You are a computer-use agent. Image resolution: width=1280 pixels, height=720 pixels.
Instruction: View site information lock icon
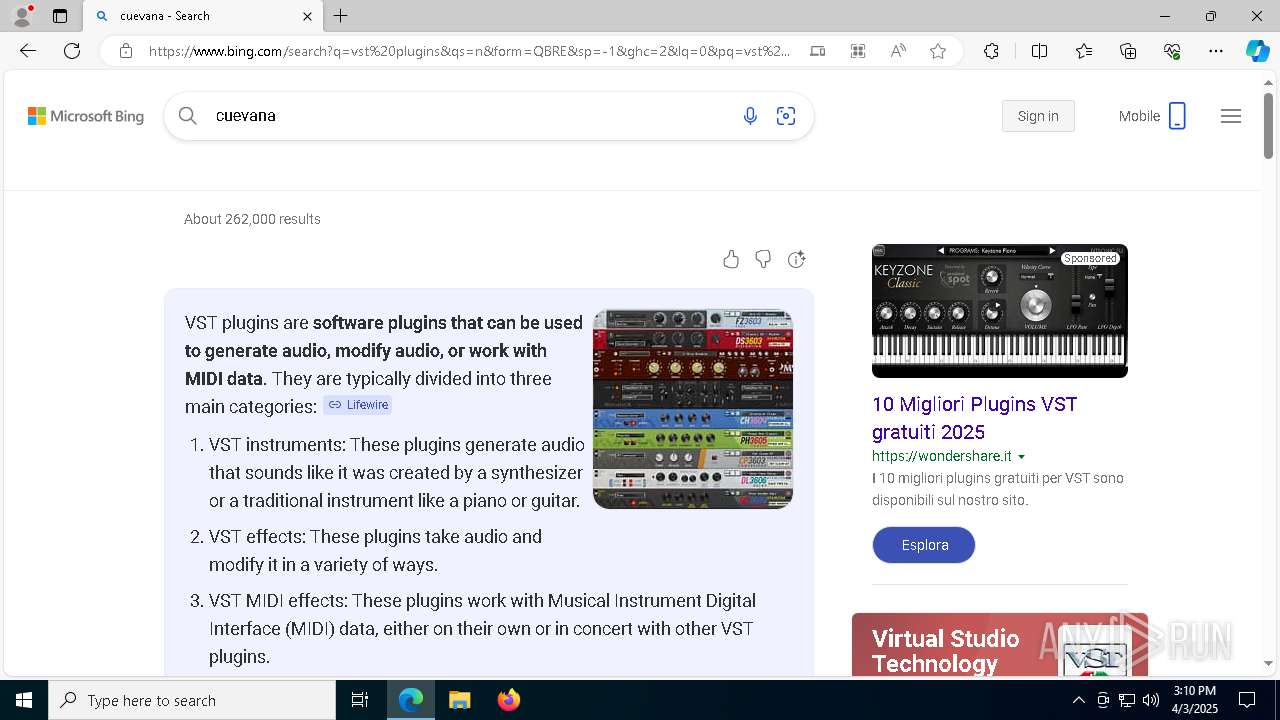pyautogui.click(x=126, y=51)
